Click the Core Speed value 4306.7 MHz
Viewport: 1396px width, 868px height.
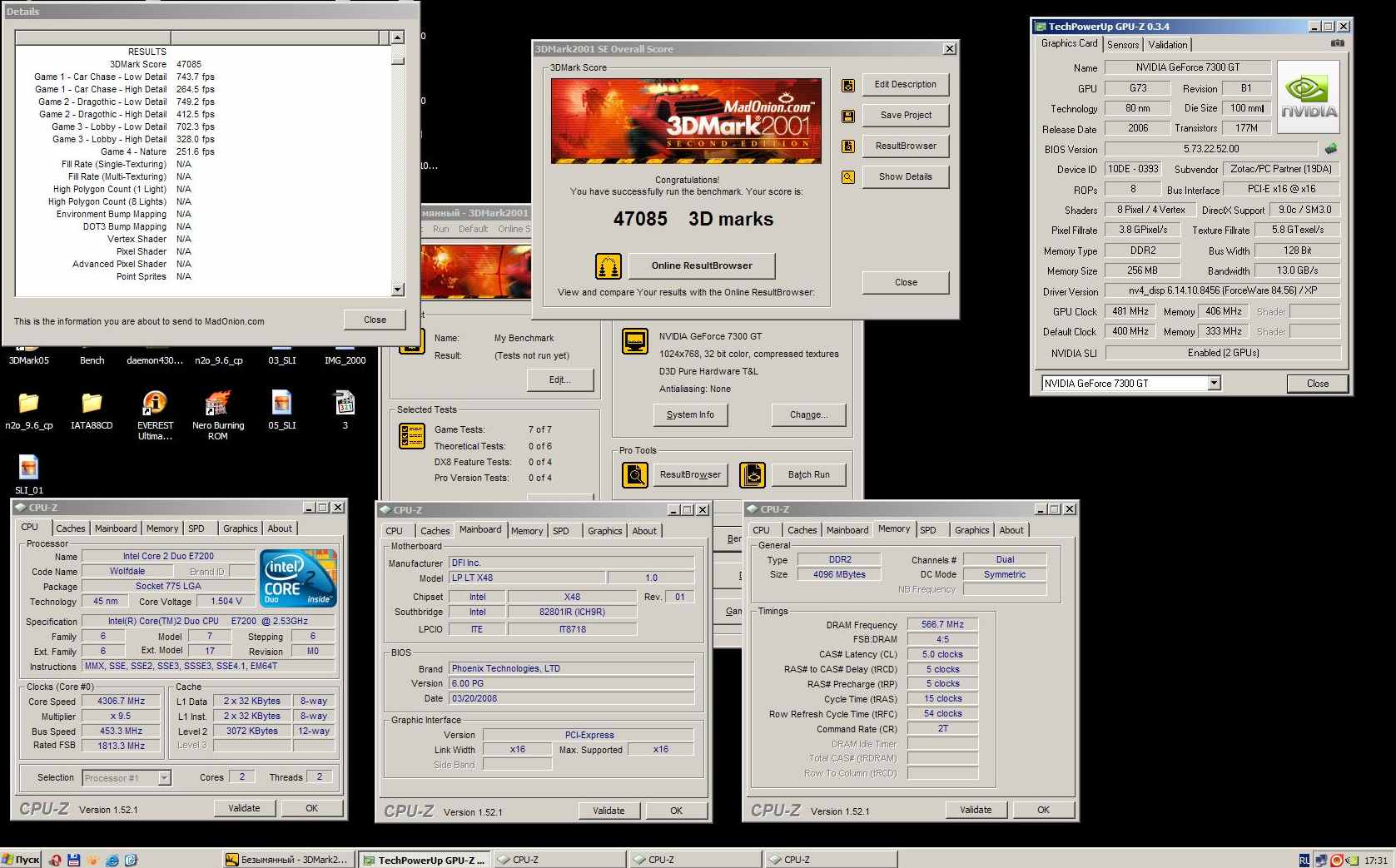pos(122,702)
